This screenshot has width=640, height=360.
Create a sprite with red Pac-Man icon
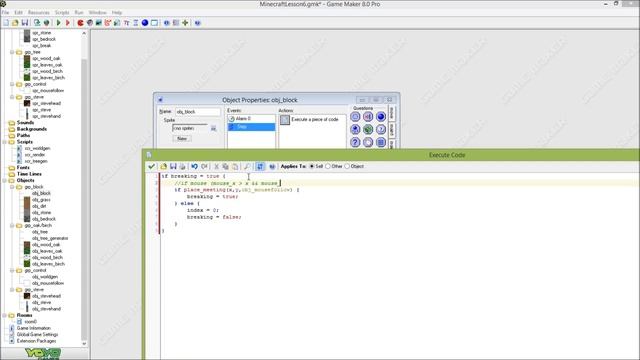click(80, 23)
